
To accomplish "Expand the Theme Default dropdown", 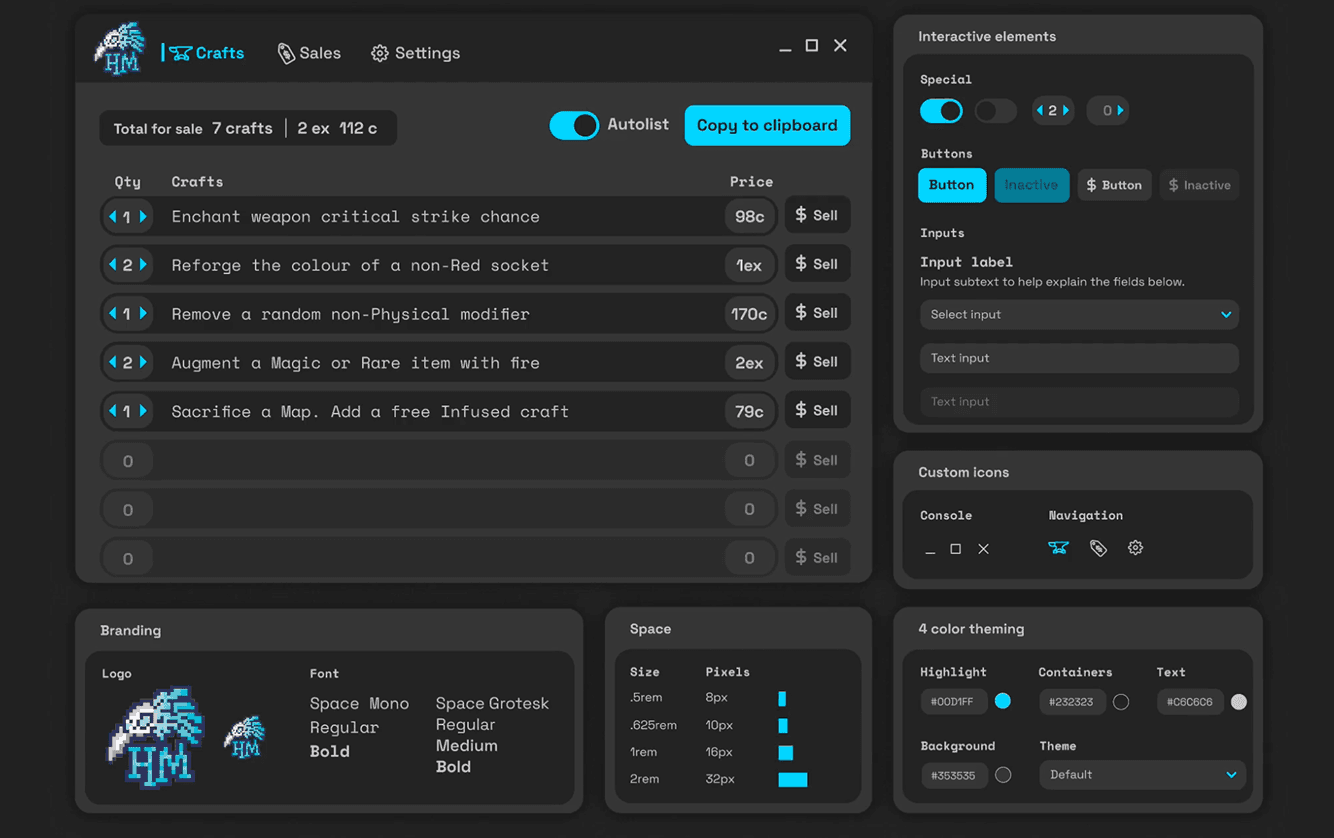I will 1142,775.
